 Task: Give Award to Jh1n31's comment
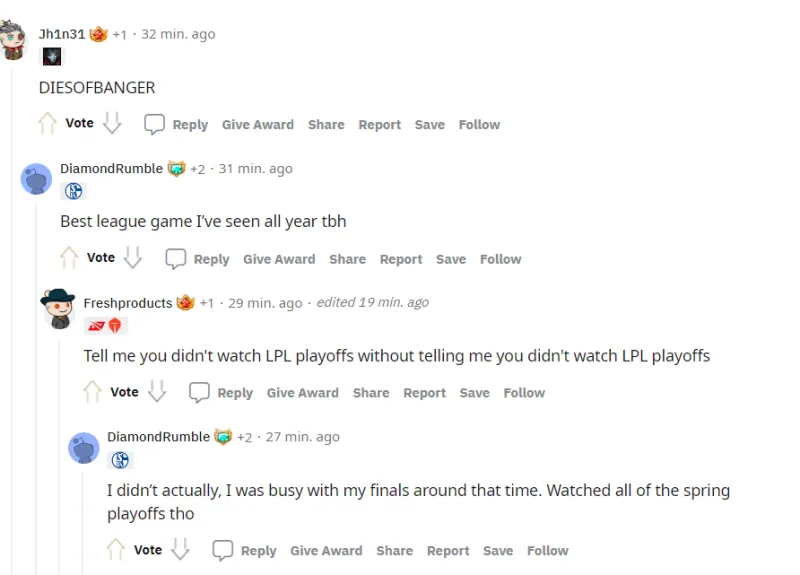[x=257, y=125]
